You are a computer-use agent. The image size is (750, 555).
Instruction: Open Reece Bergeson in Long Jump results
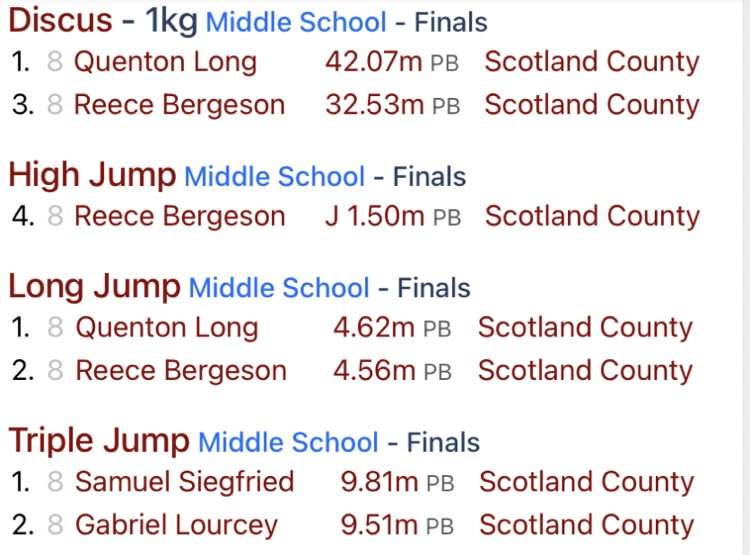click(x=181, y=370)
